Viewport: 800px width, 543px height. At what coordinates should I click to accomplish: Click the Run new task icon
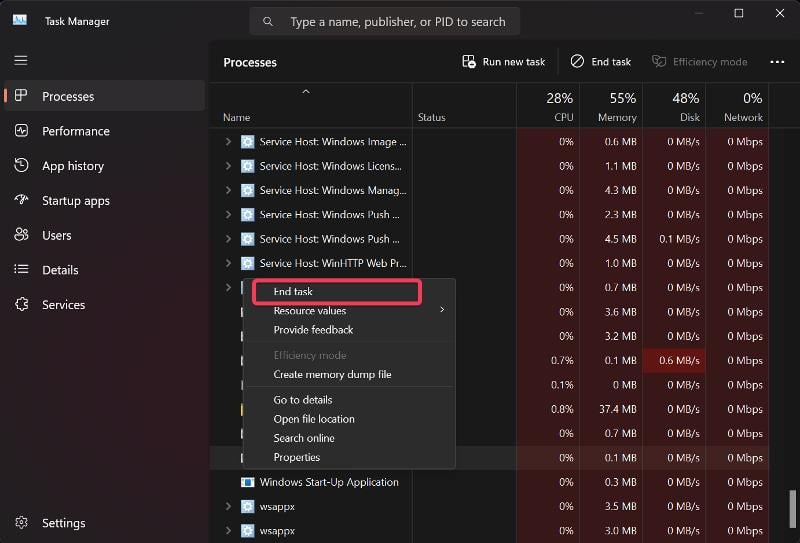[x=469, y=62]
